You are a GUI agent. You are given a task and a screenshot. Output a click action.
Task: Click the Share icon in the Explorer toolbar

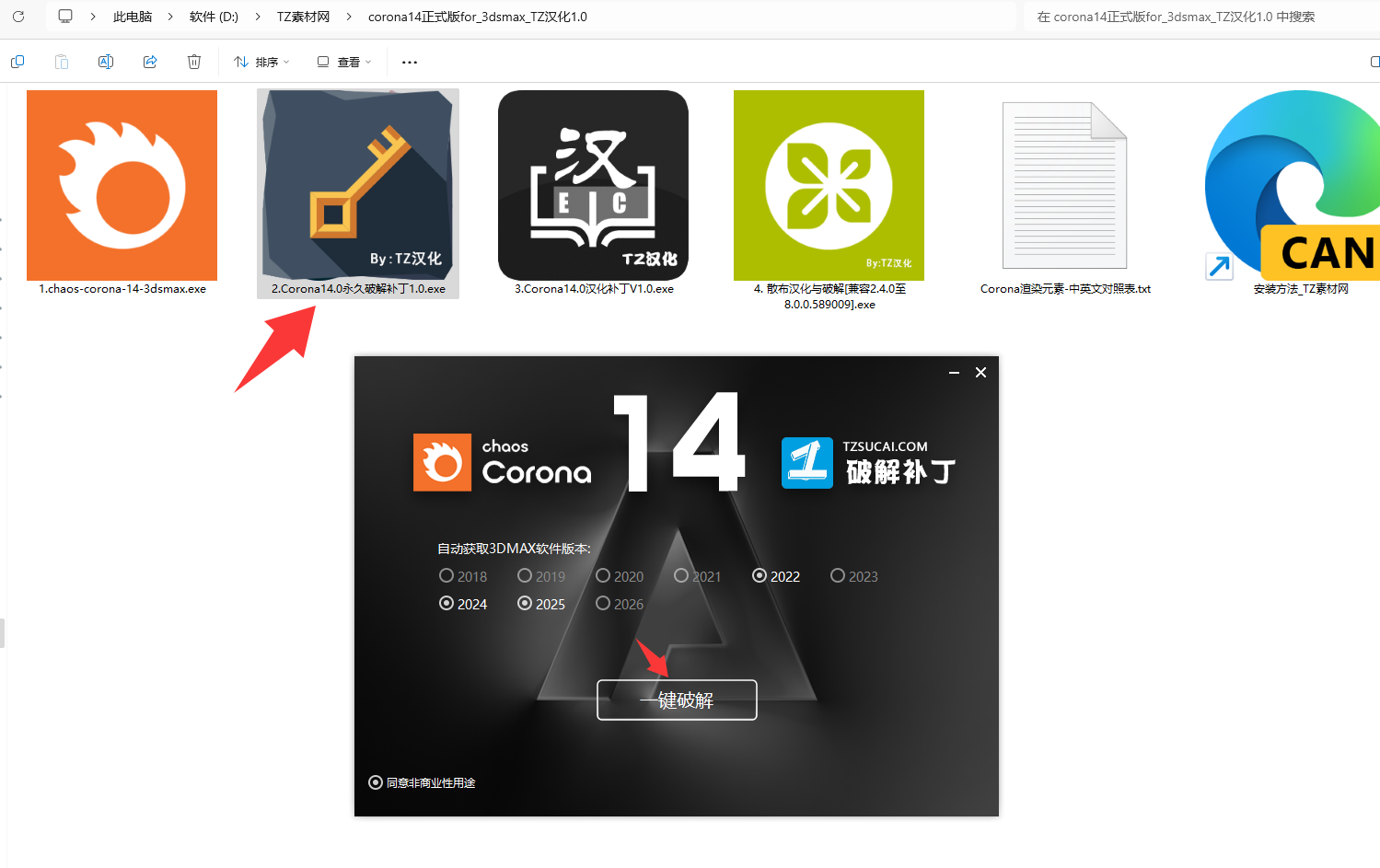(150, 62)
